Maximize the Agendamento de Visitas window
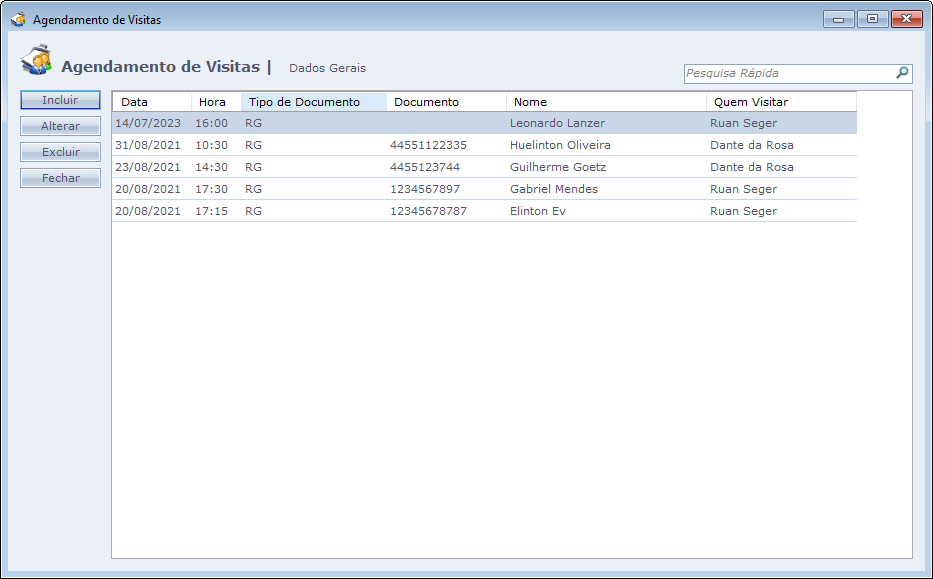Image resolution: width=933 pixels, height=579 pixels. pos(872,19)
